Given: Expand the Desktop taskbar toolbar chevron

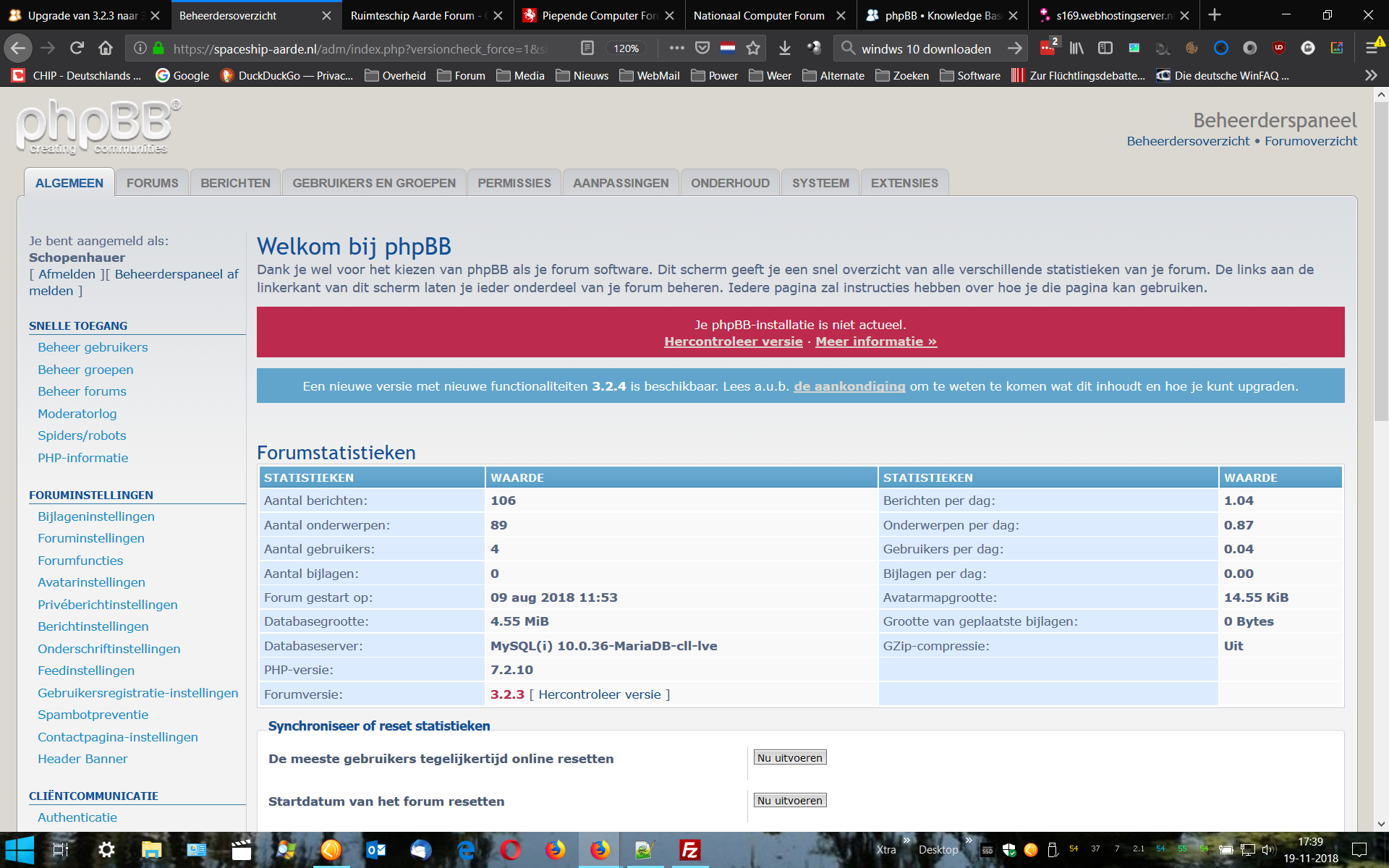Looking at the screenshot, I should [x=969, y=841].
